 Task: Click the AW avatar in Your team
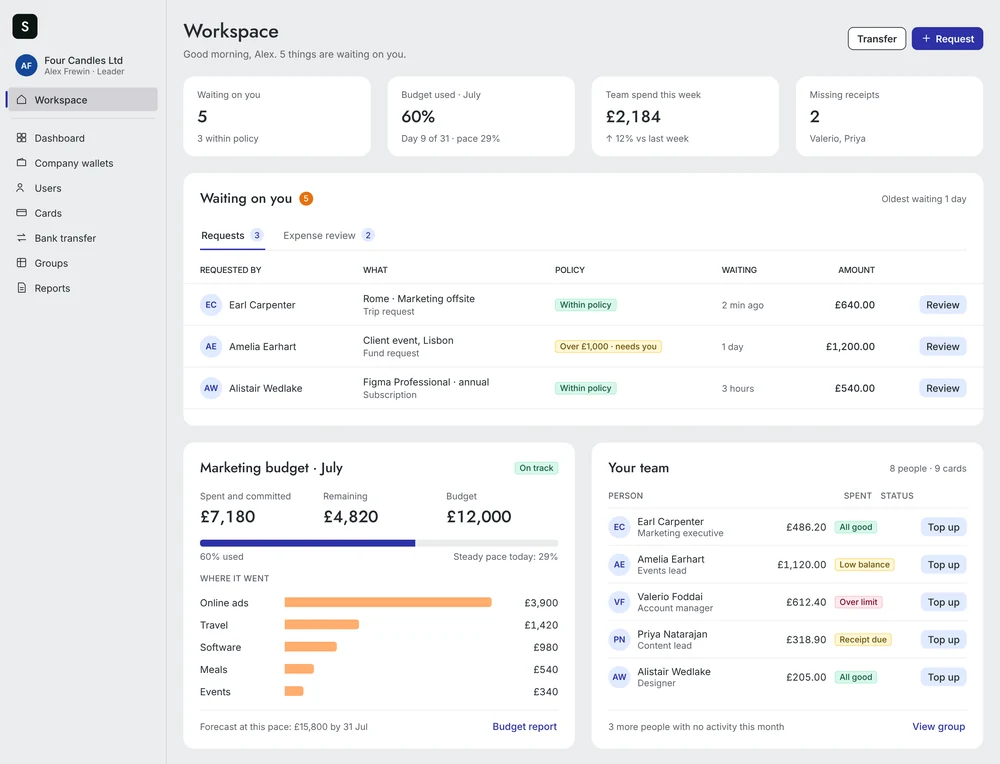[619, 677]
